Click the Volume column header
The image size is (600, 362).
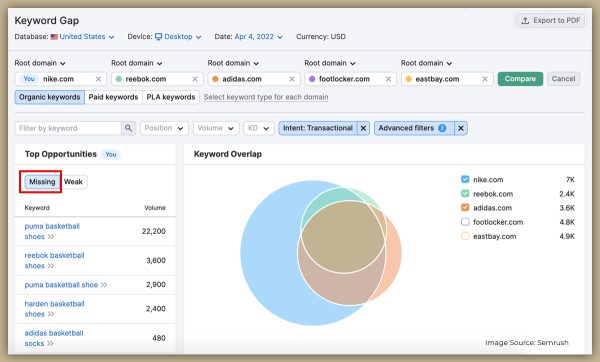click(x=155, y=208)
